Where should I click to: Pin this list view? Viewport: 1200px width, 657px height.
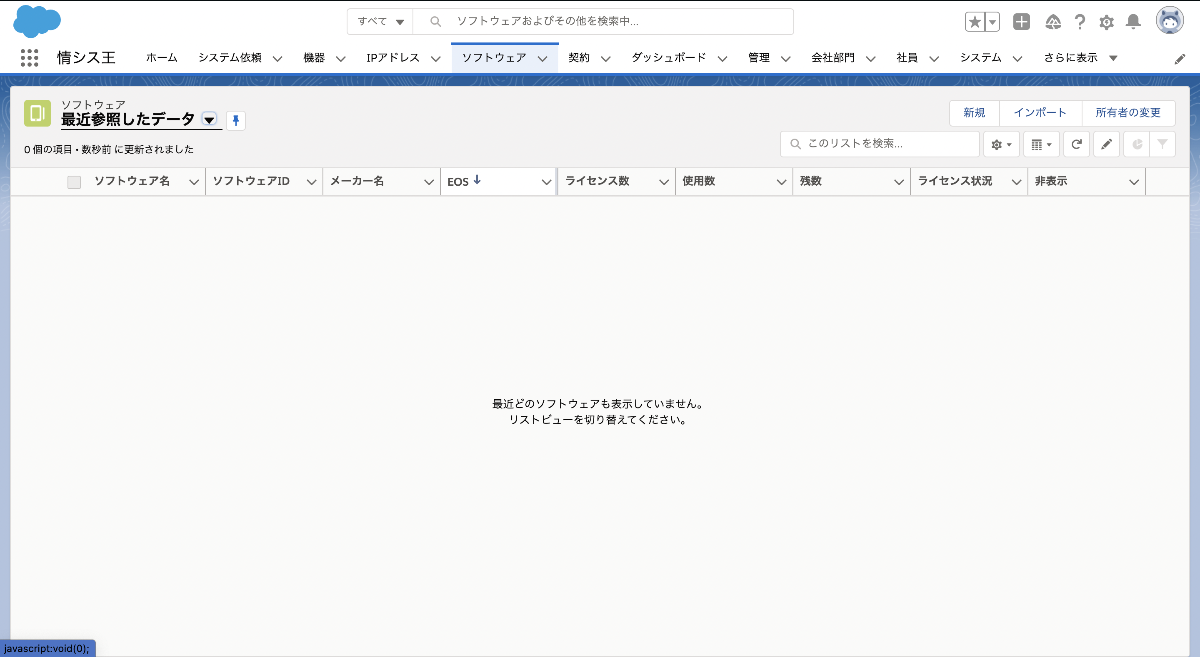pos(236,120)
